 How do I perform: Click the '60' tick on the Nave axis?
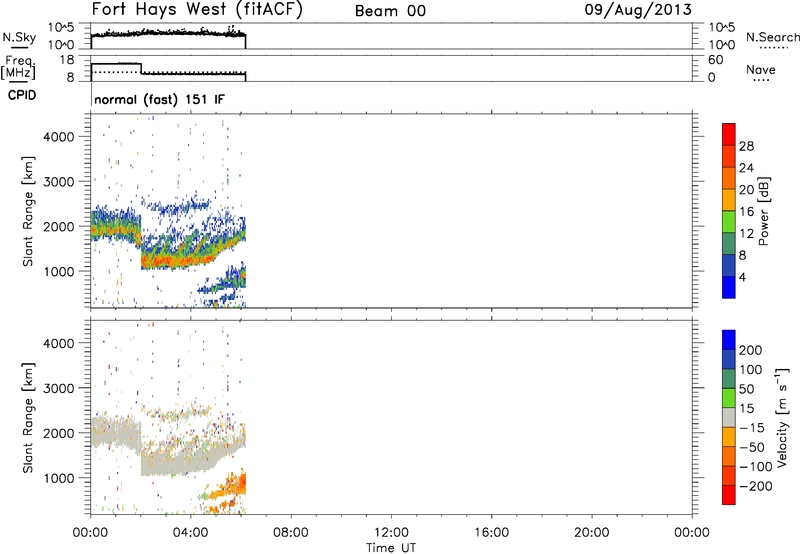pos(715,60)
